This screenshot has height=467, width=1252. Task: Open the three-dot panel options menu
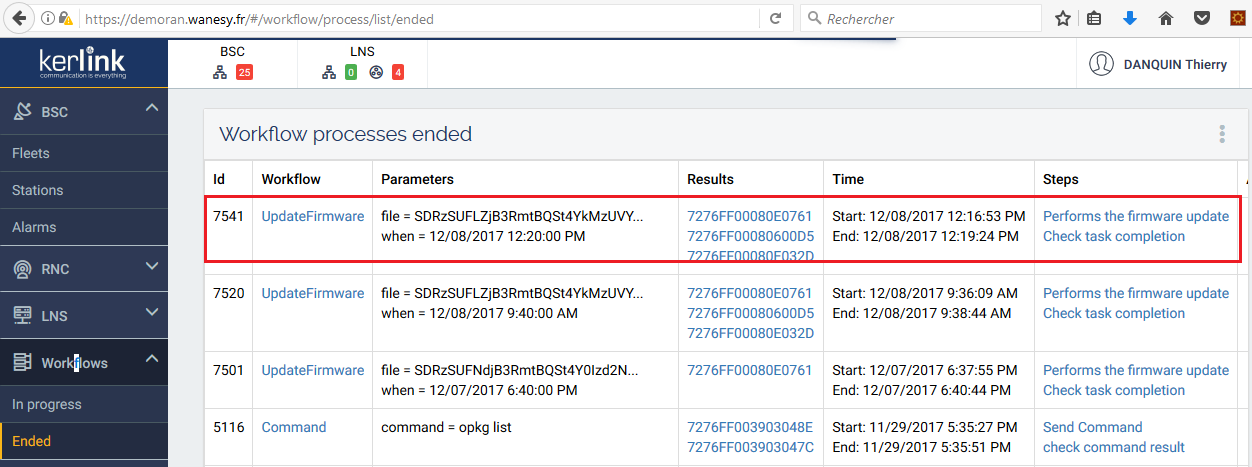pos(1221,134)
